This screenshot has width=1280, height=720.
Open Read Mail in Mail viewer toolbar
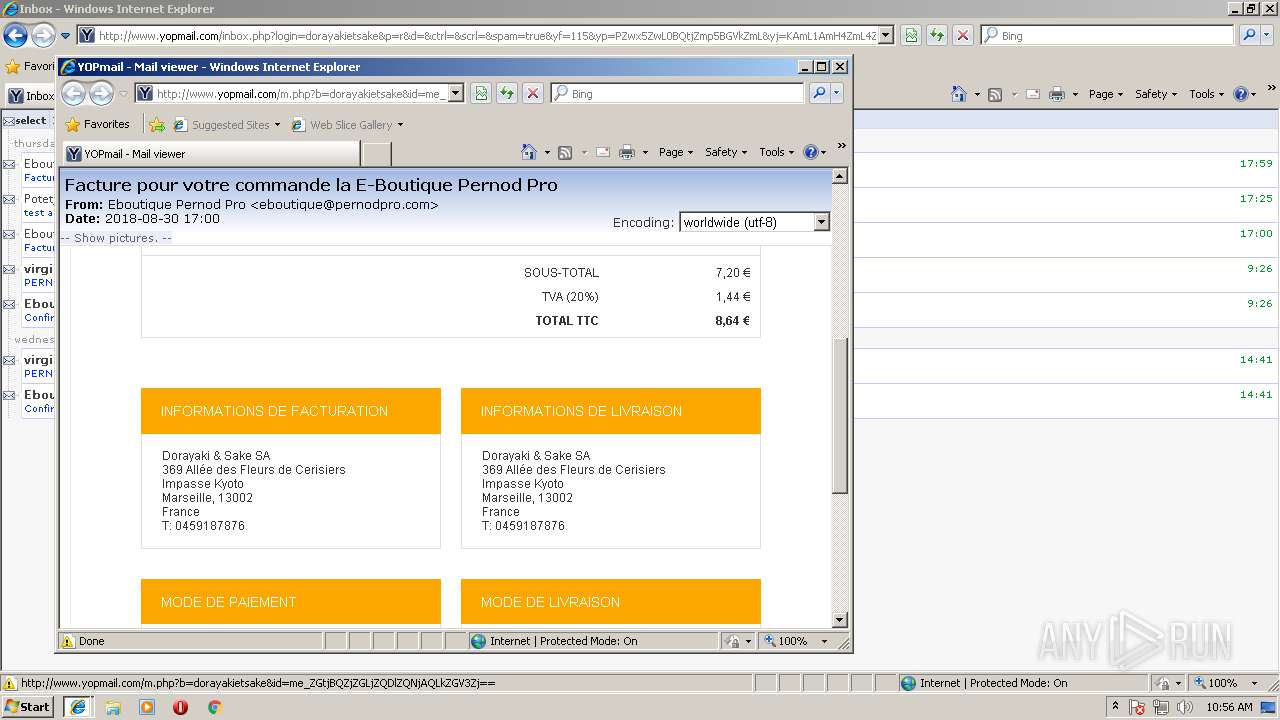tap(603, 152)
